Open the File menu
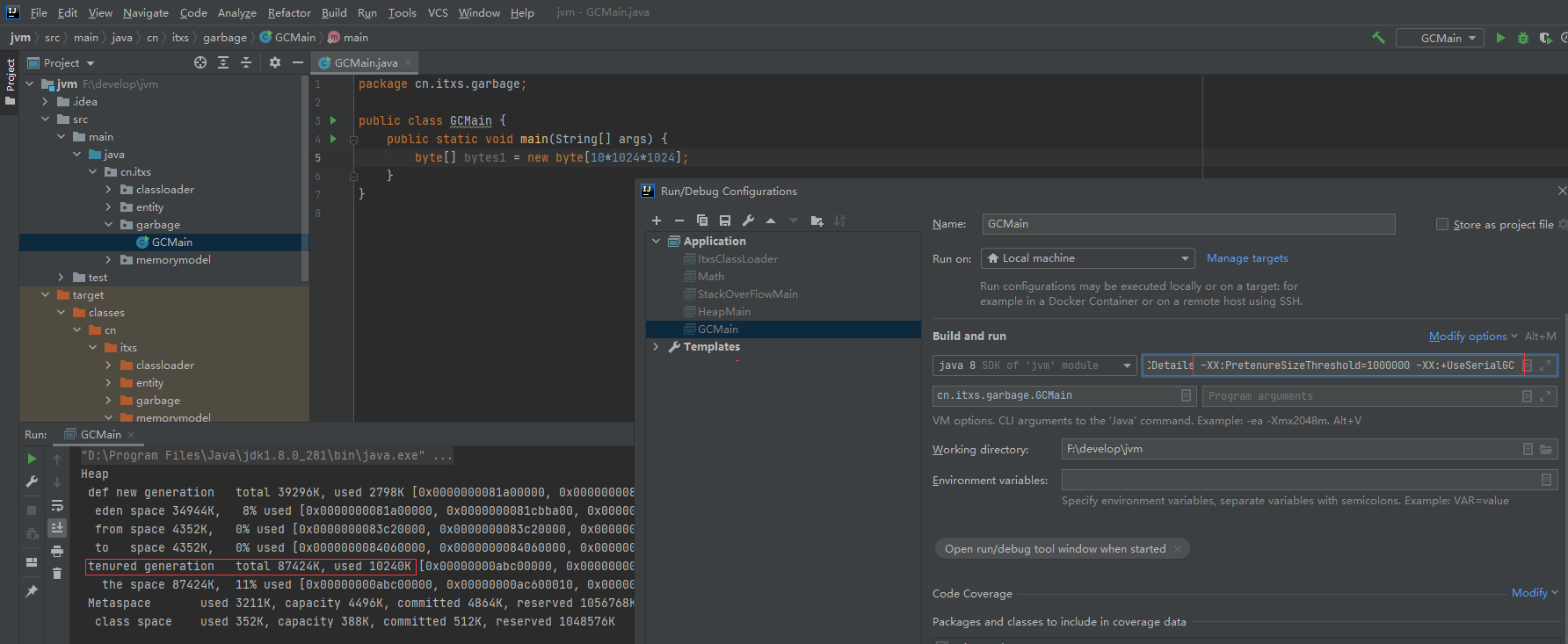This screenshot has width=1568, height=644. (39, 12)
